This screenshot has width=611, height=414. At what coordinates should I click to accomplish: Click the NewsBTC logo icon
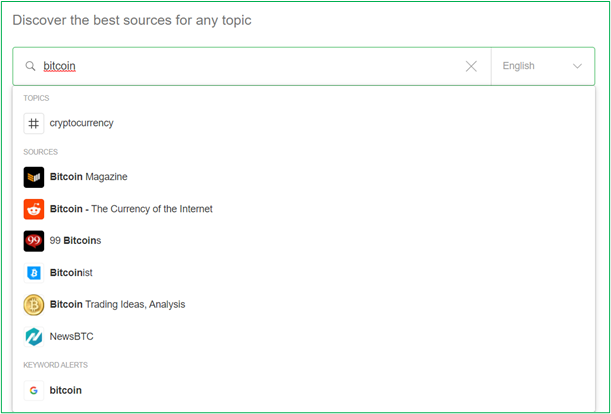34,337
